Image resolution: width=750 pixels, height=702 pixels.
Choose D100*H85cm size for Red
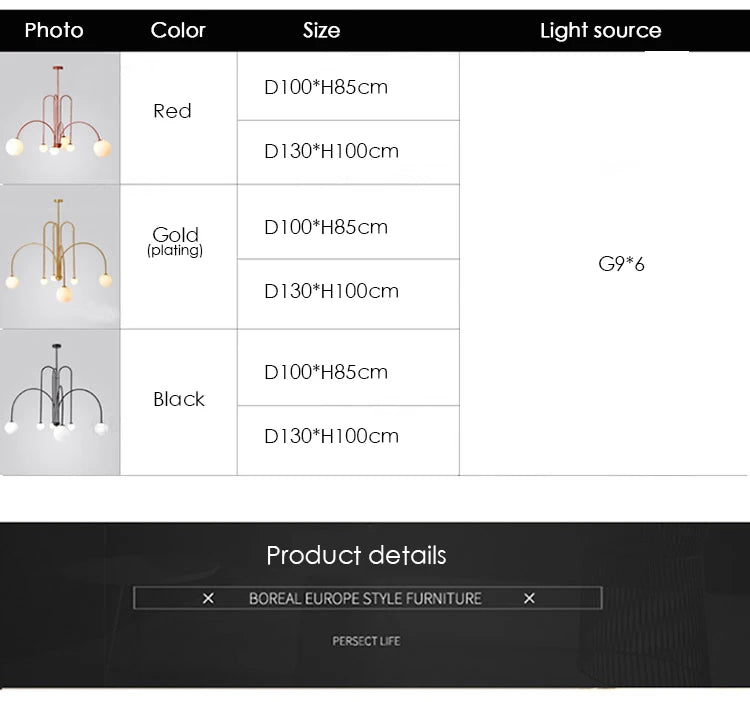pyautogui.click(x=326, y=87)
